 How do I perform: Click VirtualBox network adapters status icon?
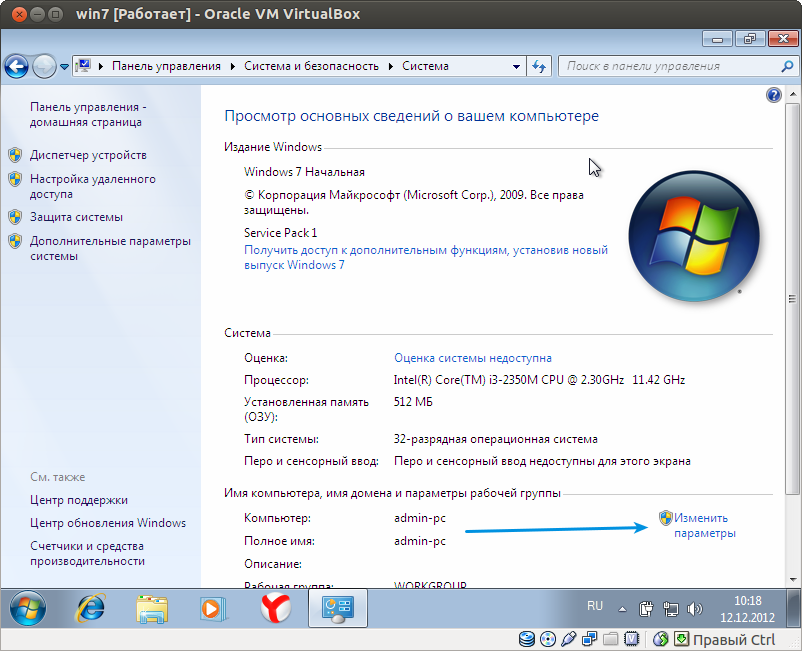(590, 639)
